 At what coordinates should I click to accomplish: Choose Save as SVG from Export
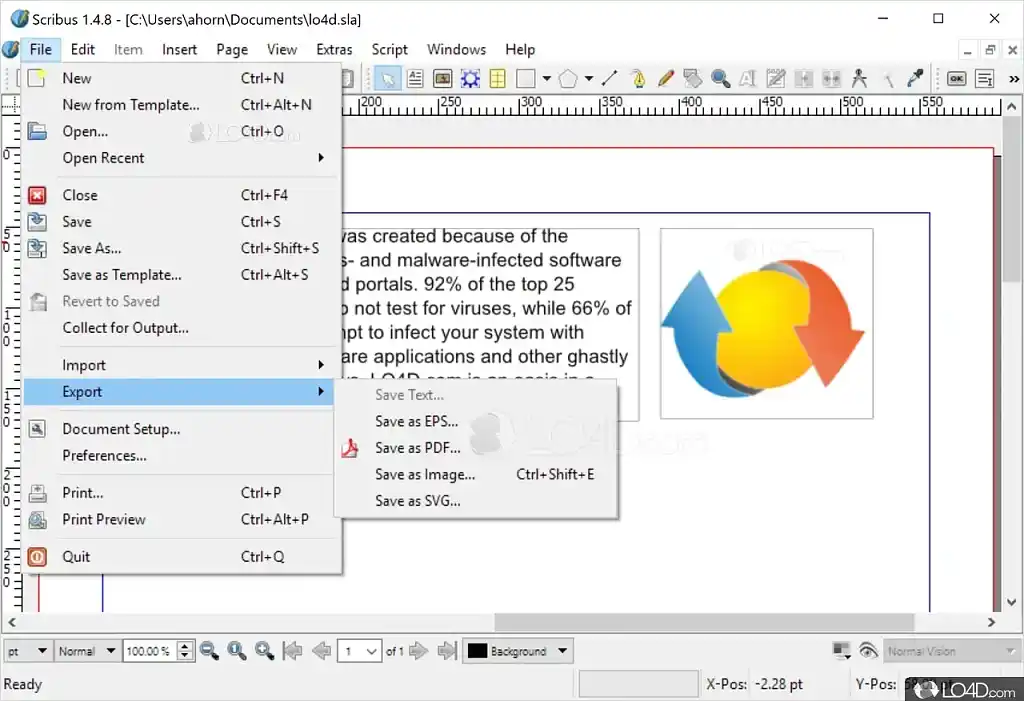click(476, 501)
